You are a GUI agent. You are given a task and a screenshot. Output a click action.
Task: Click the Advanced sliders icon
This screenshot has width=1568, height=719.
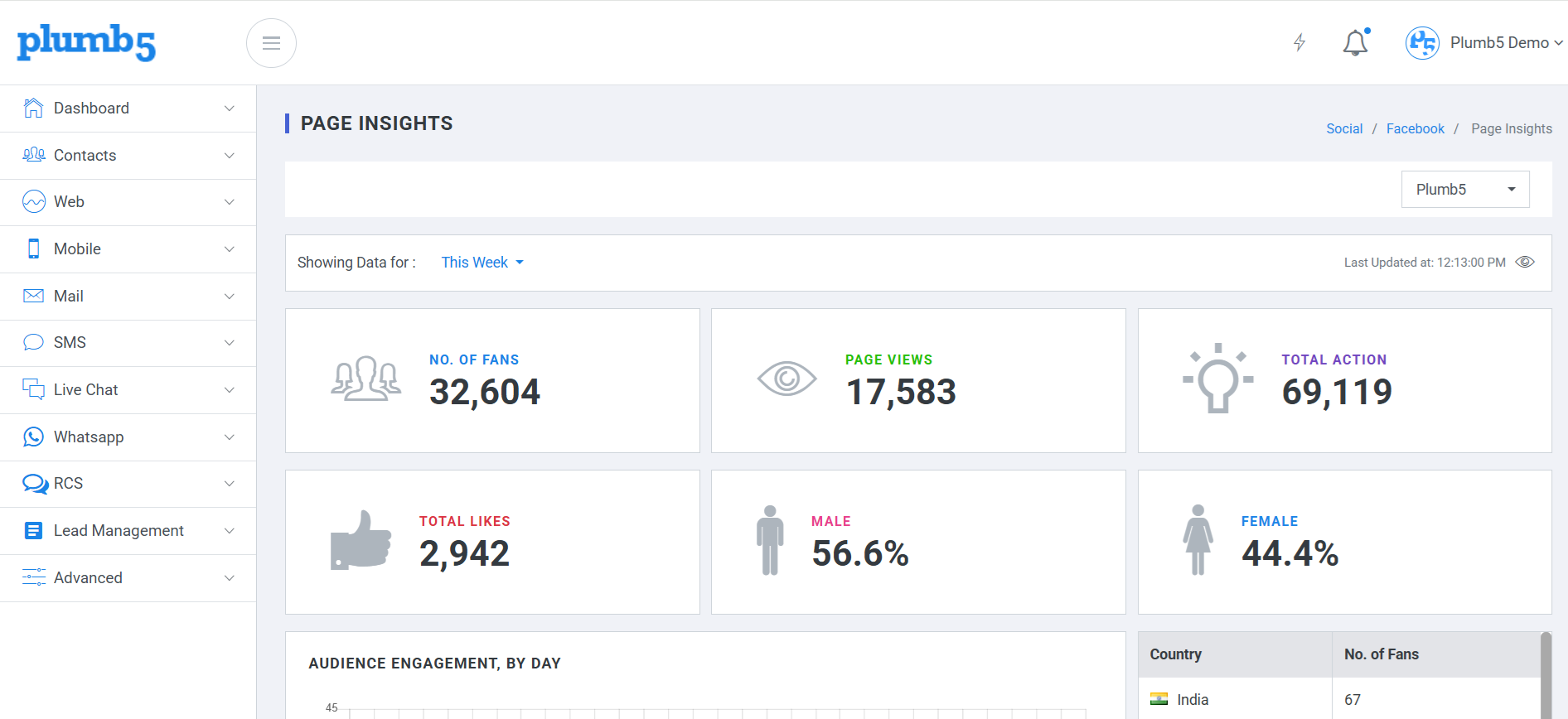tap(33, 577)
